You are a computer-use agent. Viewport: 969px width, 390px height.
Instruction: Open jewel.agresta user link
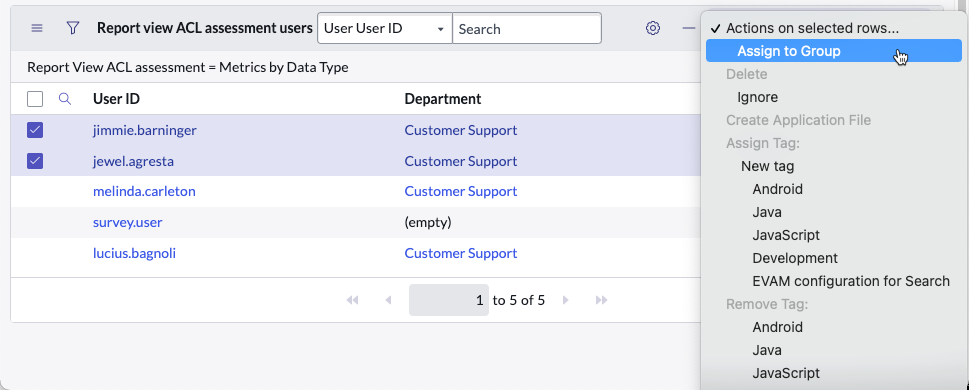(x=133, y=161)
